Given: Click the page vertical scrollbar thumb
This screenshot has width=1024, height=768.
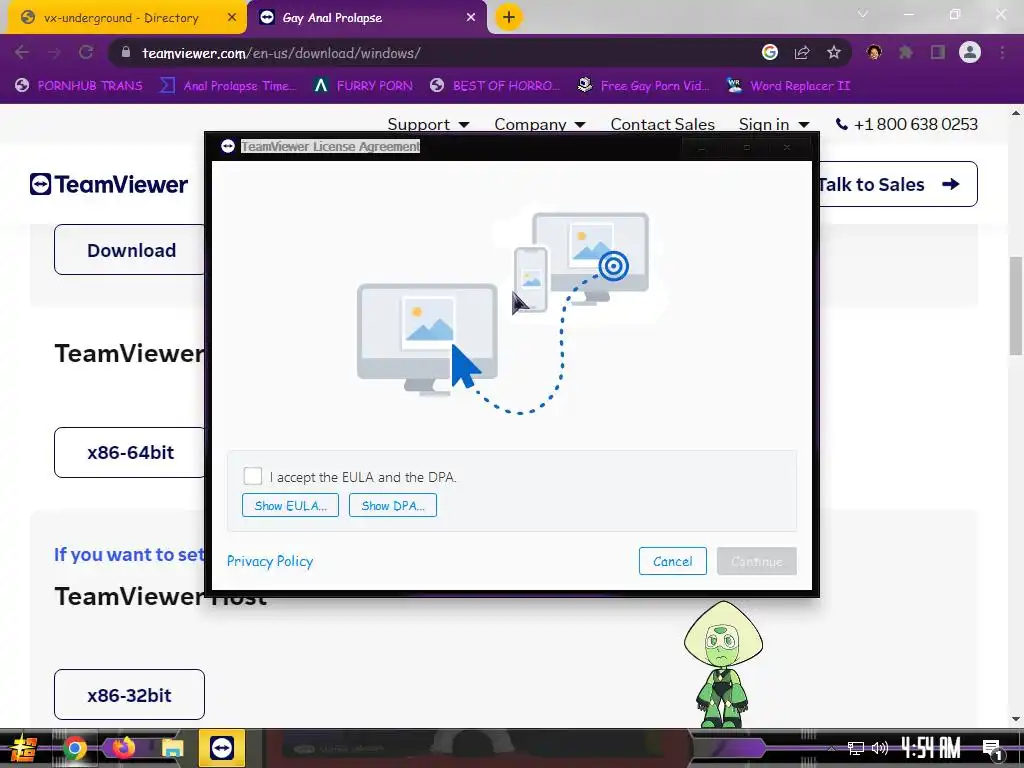Looking at the screenshot, I should tap(1016, 306).
